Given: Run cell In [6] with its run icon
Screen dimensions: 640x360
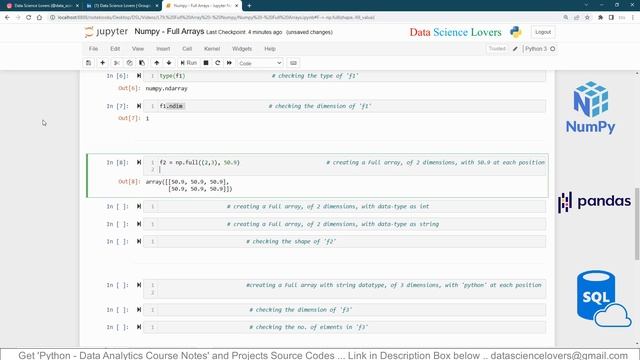Looking at the screenshot, I should [139, 76].
